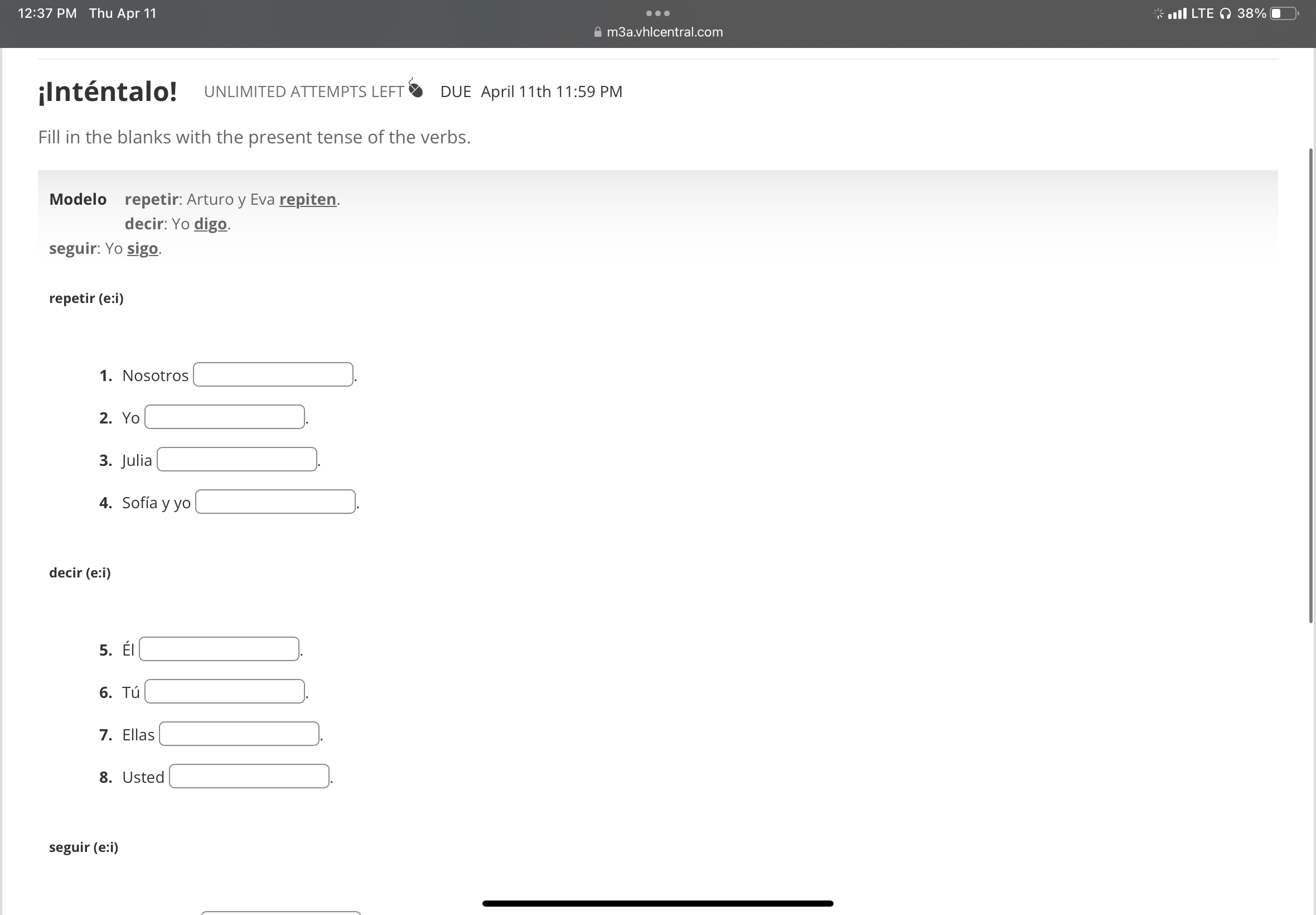
Task: Tap the loading spinner icon in status bar
Action: point(1158,13)
